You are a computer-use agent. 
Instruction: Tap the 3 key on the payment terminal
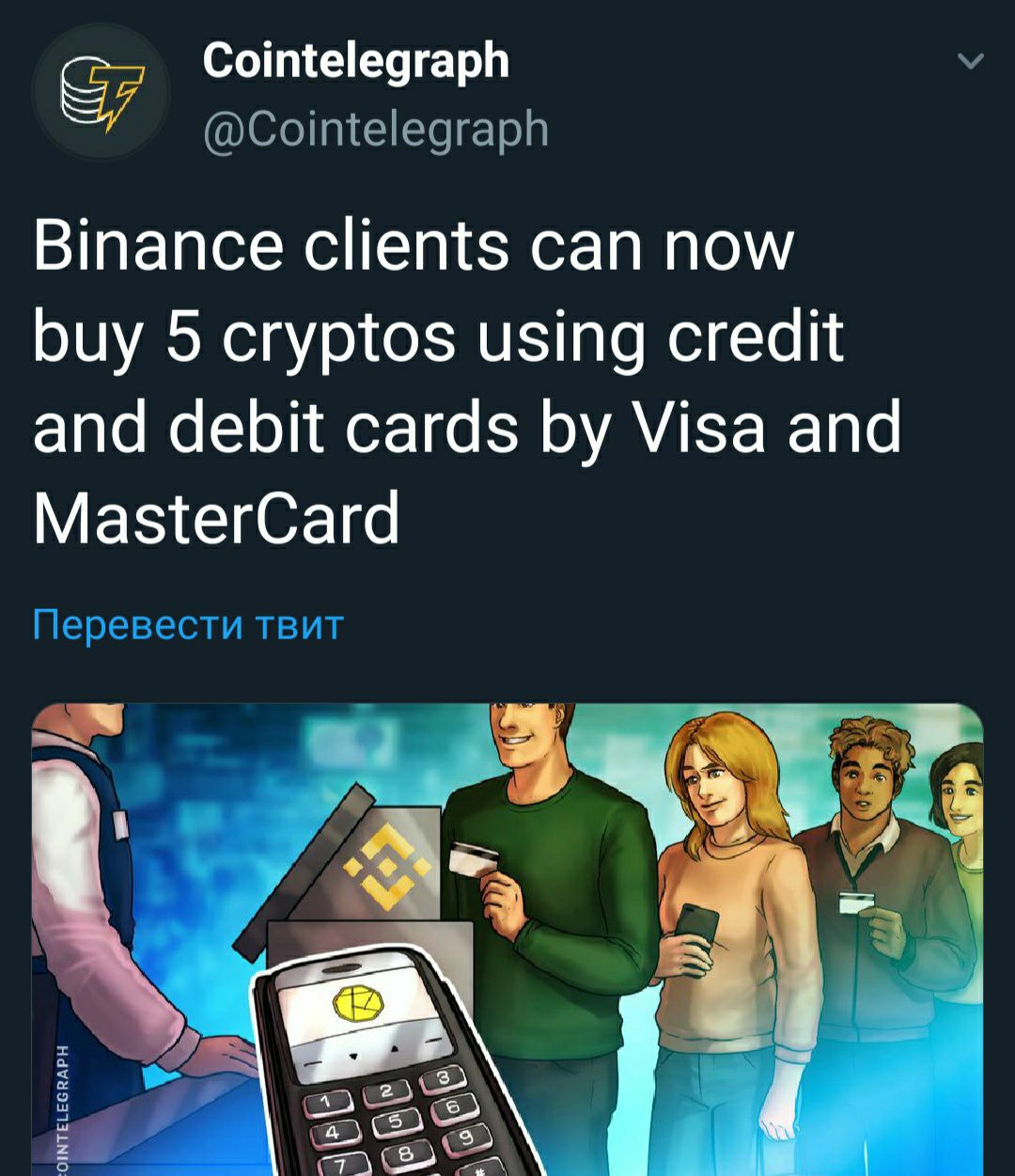click(x=445, y=1078)
